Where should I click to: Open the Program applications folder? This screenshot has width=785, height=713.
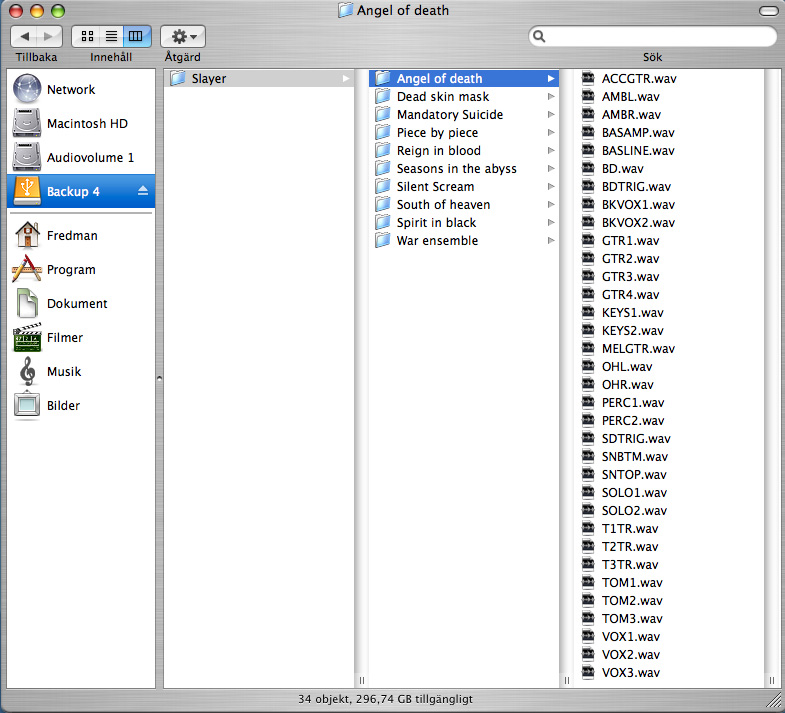[81, 269]
